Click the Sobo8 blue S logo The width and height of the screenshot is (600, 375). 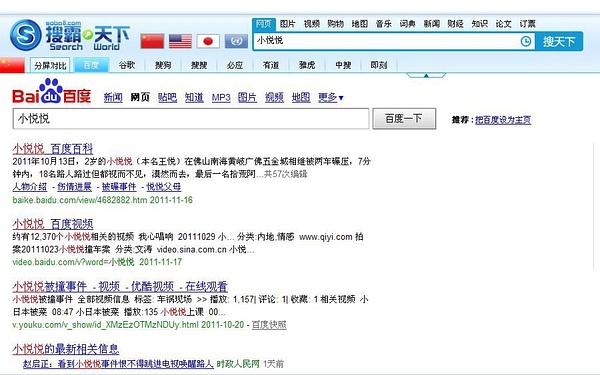pyautogui.click(x=26, y=35)
